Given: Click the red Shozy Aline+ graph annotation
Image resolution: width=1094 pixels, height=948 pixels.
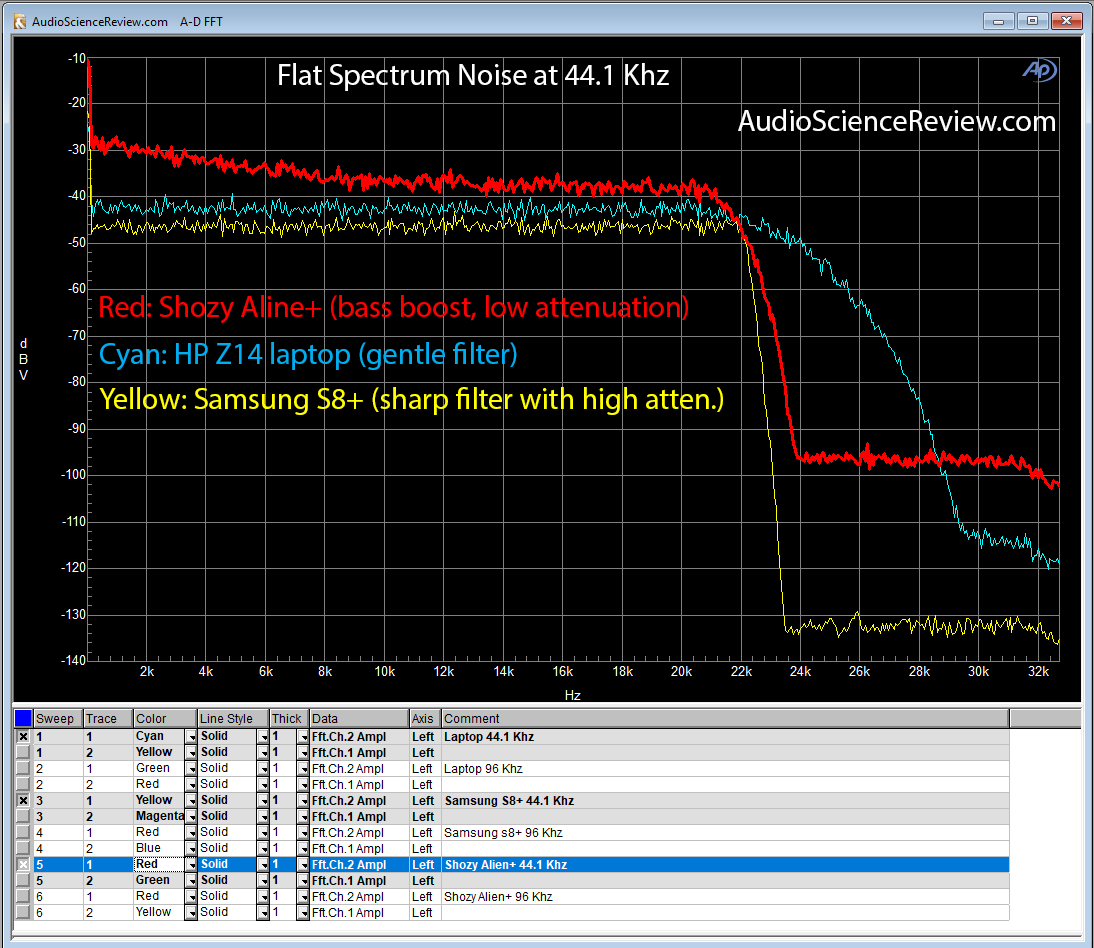Looking at the screenshot, I should (394, 307).
